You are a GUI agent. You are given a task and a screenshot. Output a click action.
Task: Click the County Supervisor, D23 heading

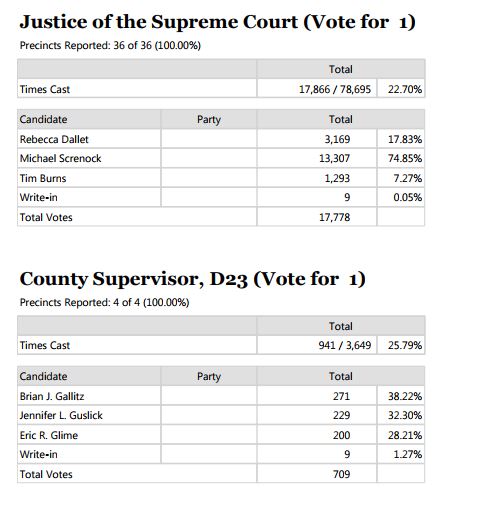point(192,279)
